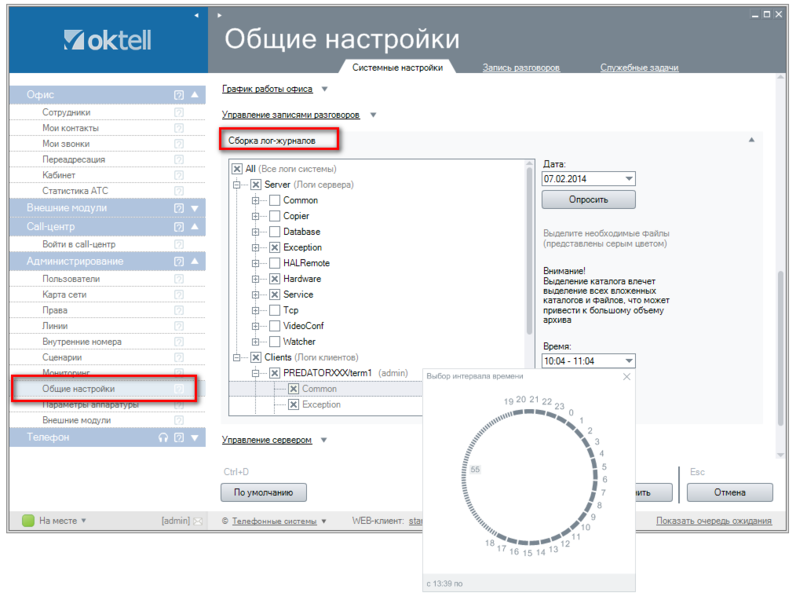Switch to Запись разговоров tab
The image size is (796, 600).
[x=521, y=68]
